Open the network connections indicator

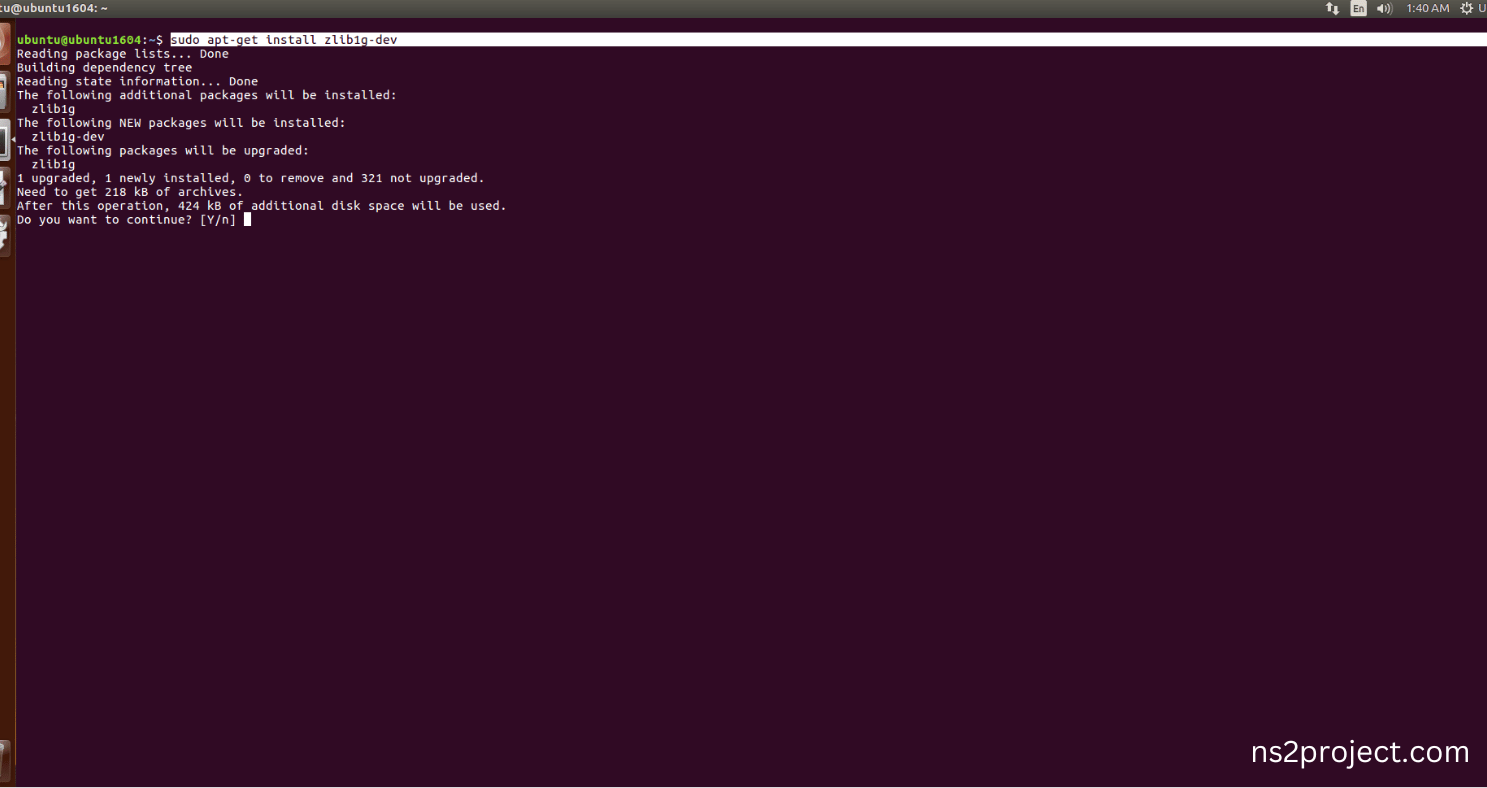(1332, 8)
